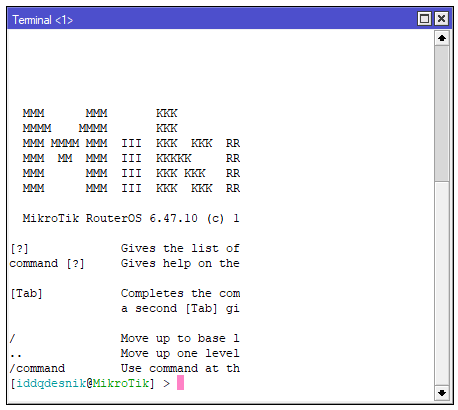Click 'Move up to base l' text

pos(180,338)
